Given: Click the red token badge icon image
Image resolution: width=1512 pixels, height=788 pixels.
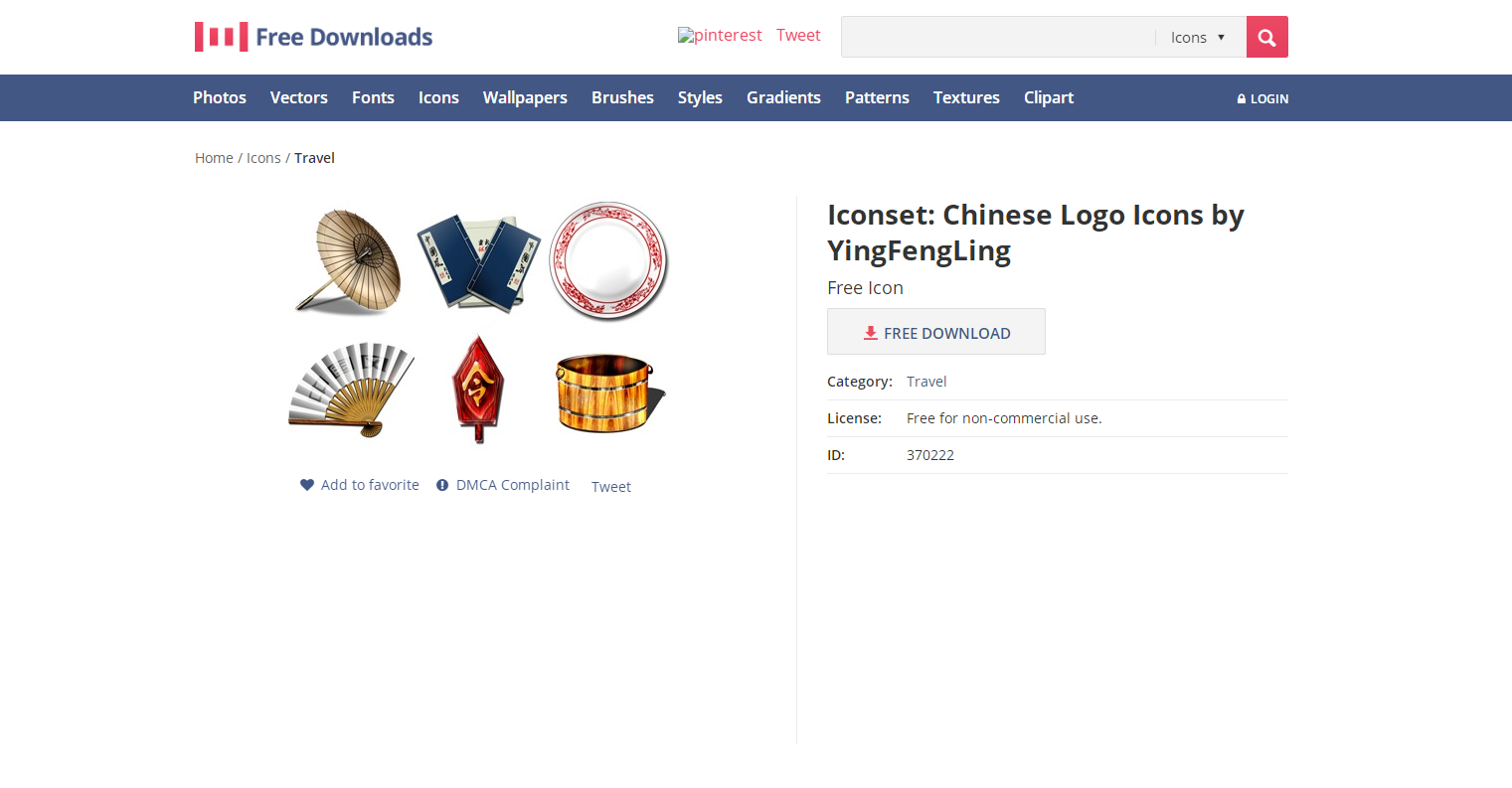Looking at the screenshot, I should (x=478, y=389).
